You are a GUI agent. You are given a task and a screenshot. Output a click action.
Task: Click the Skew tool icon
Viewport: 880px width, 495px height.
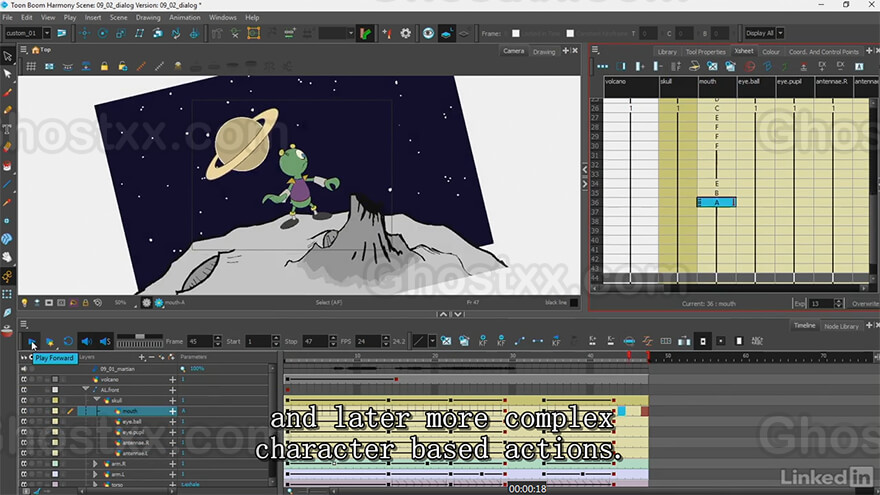[139, 33]
